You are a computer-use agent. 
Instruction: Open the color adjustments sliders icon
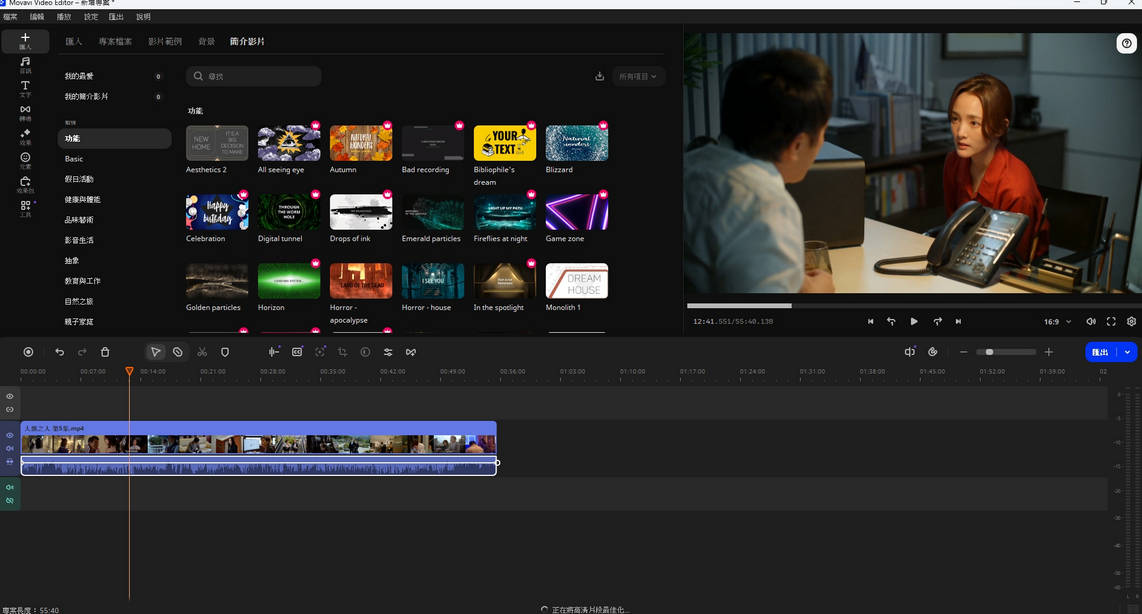tap(388, 352)
